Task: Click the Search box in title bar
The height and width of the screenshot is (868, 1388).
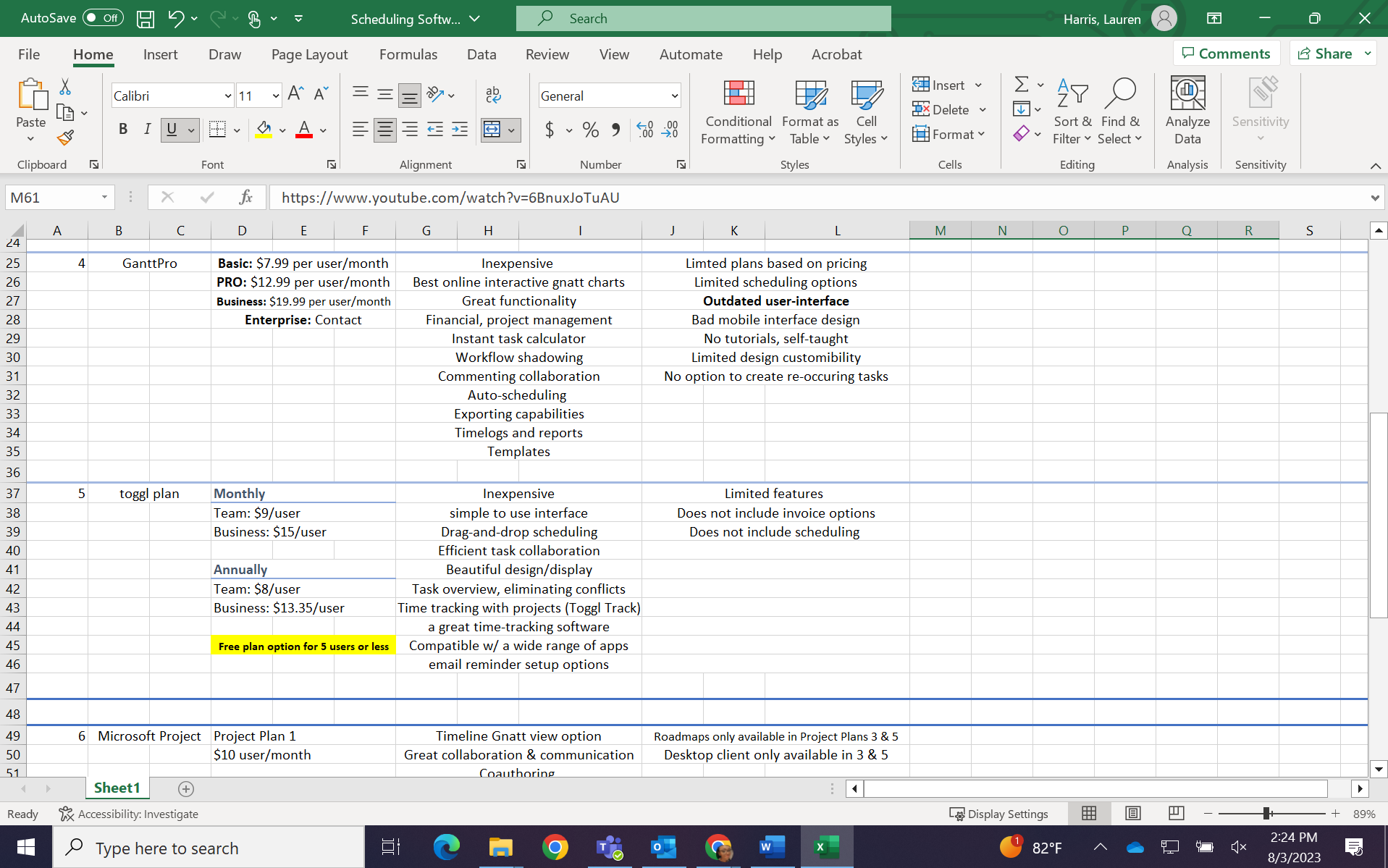Action: click(703, 18)
